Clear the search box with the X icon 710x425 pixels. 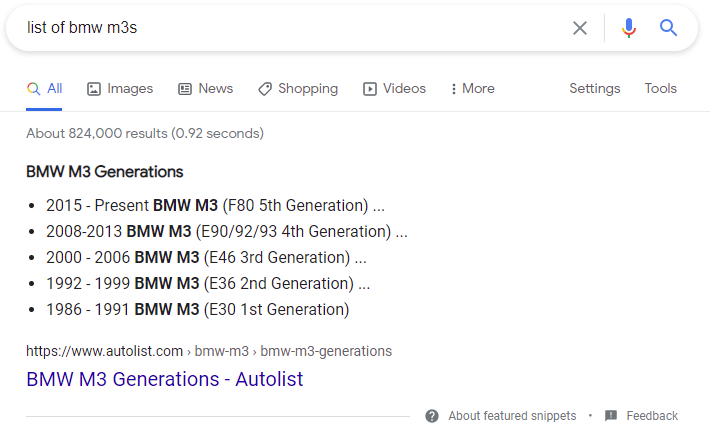point(580,28)
